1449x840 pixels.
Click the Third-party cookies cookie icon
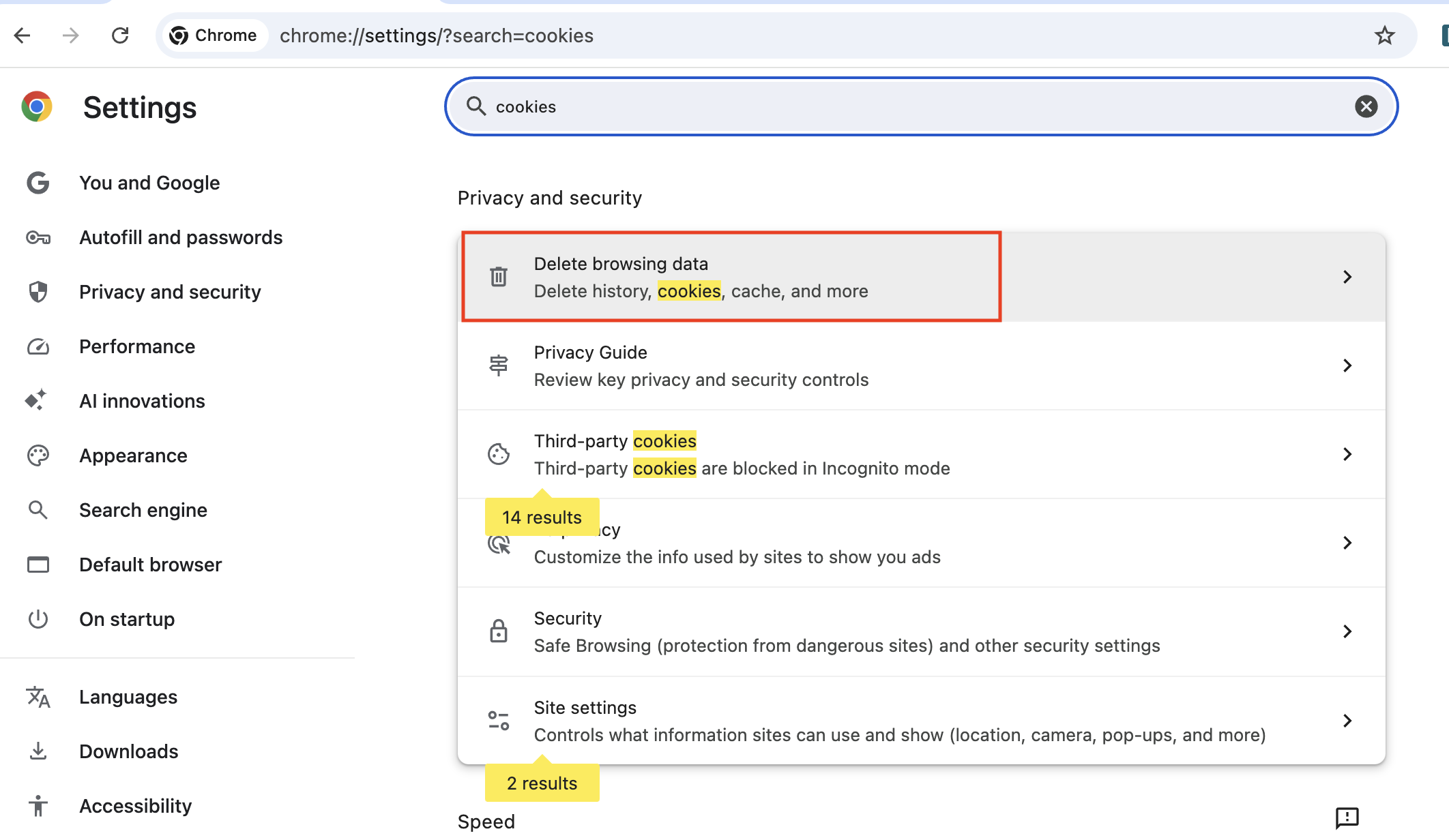tap(499, 454)
